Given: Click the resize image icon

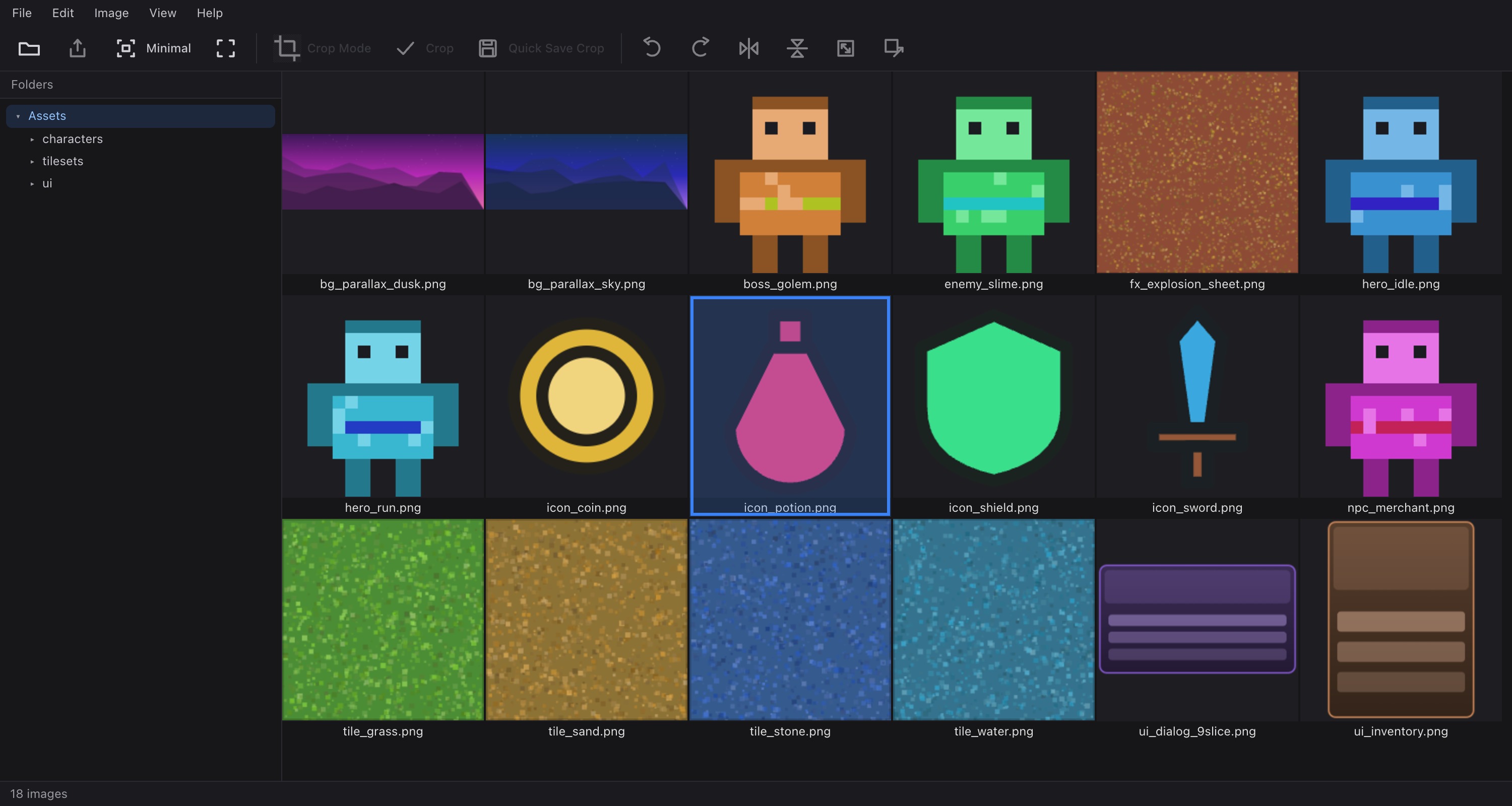Looking at the screenshot, I should click(845, 48).
